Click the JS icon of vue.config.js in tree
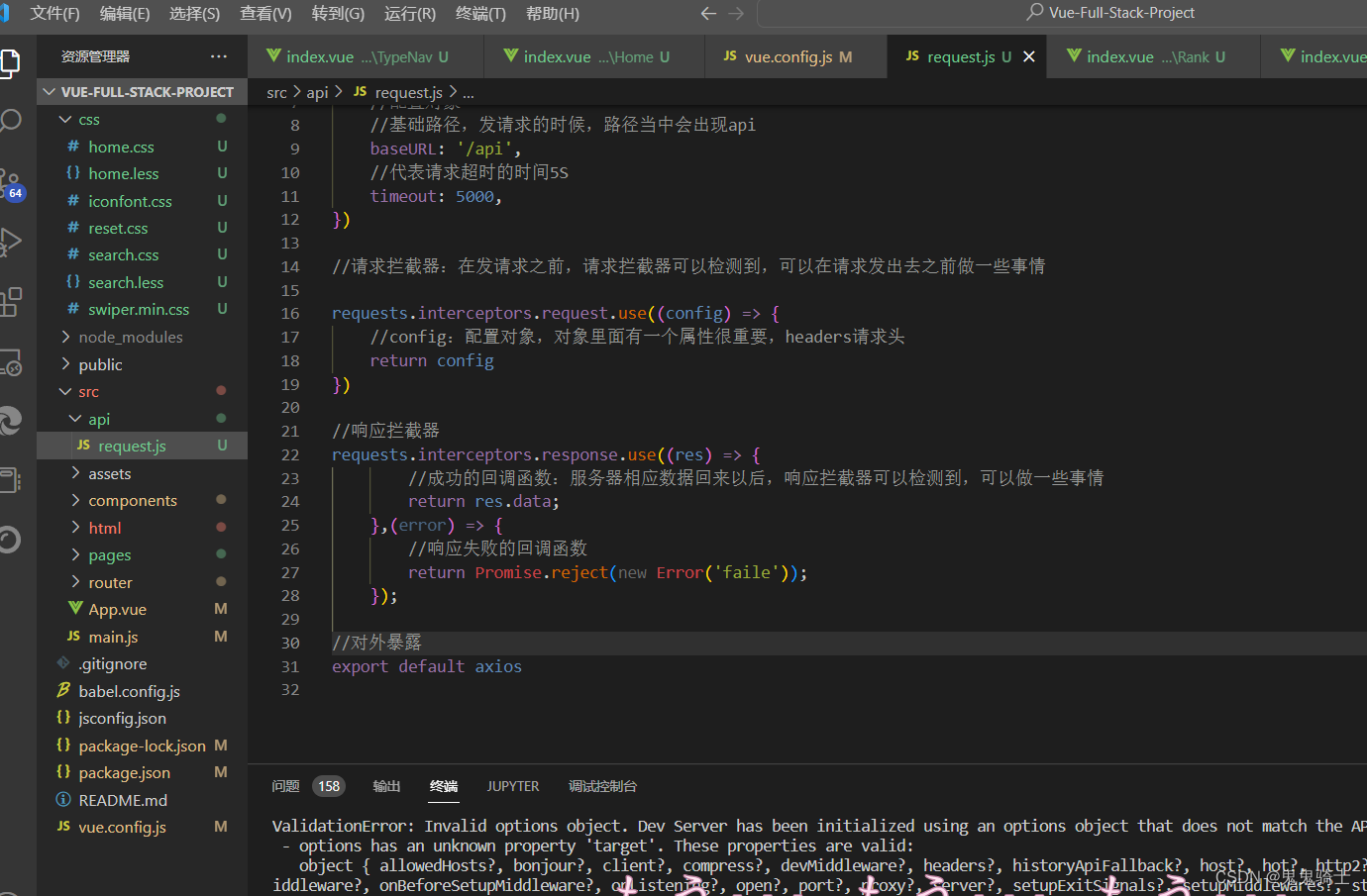This screenshot has height=896, width=1367. pos(63,826)
